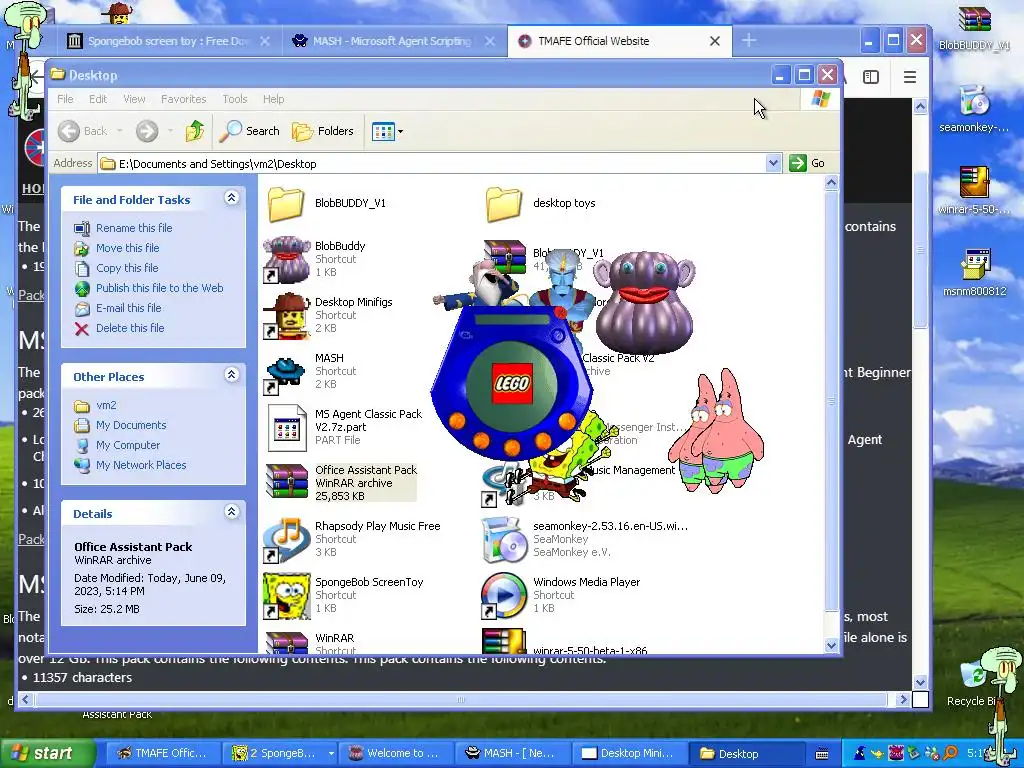Screen dimensions: 1024x768
Task: Open a new browser tab
Action: click(749, 40)
